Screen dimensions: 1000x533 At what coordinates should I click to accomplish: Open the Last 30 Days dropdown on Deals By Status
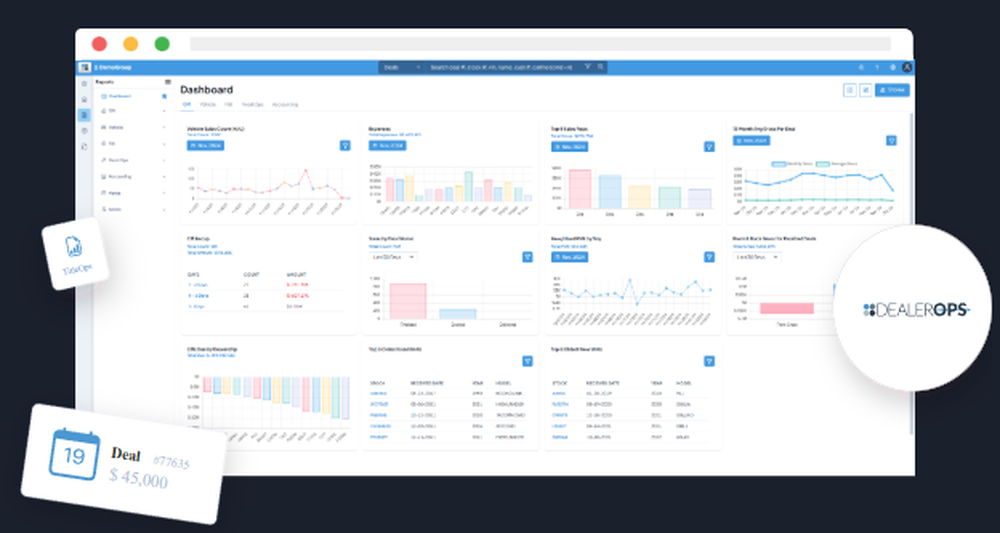[393, 257]
